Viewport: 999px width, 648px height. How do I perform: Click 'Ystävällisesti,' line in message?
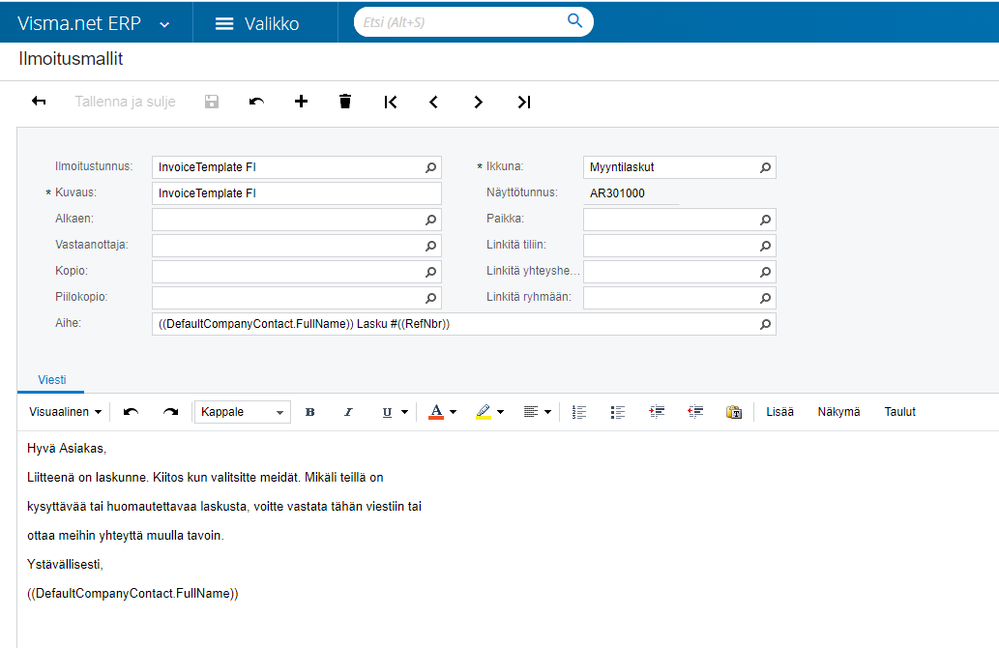pyautogui.click(x=65, y=565)
